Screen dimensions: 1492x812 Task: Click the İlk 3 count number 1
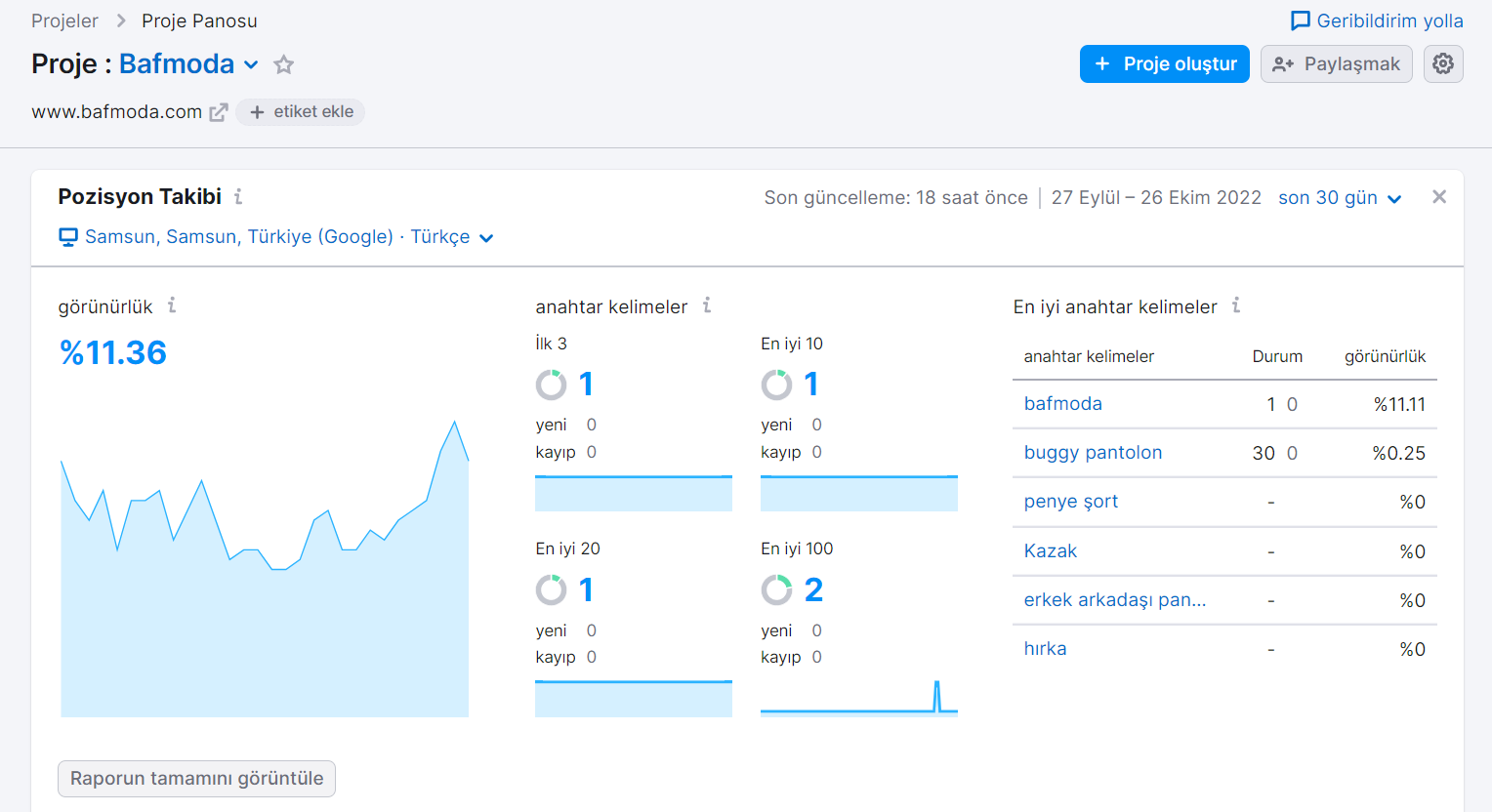click(x=586, y=385)
